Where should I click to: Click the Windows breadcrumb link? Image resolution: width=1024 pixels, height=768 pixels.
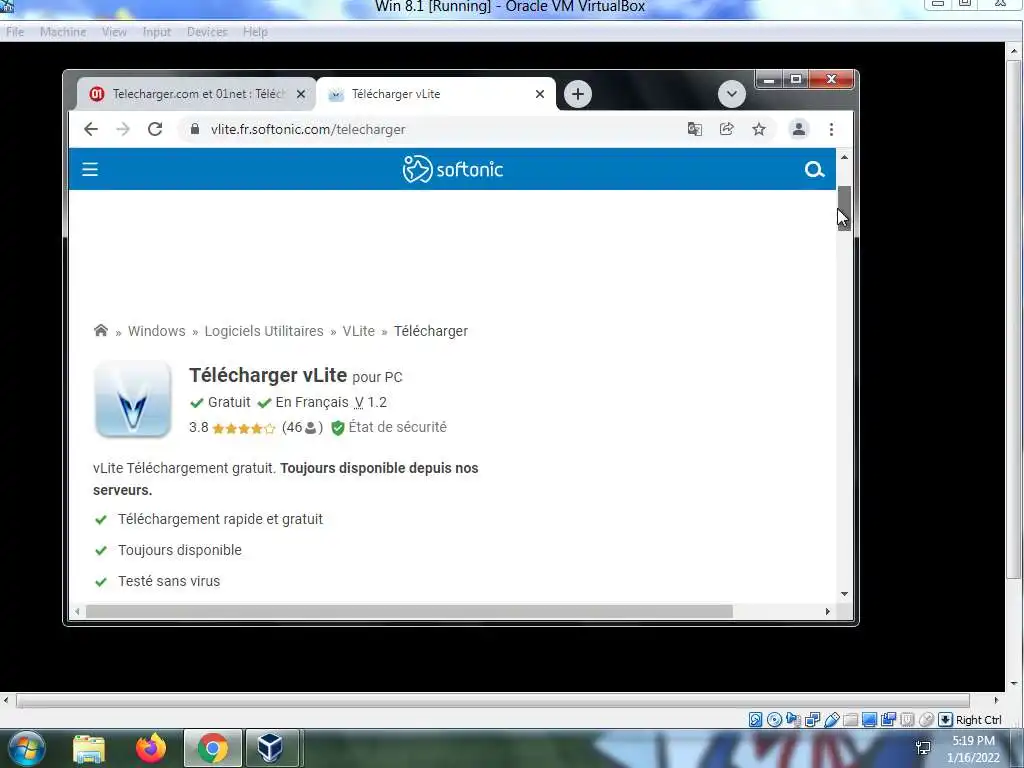pos(157,331)
